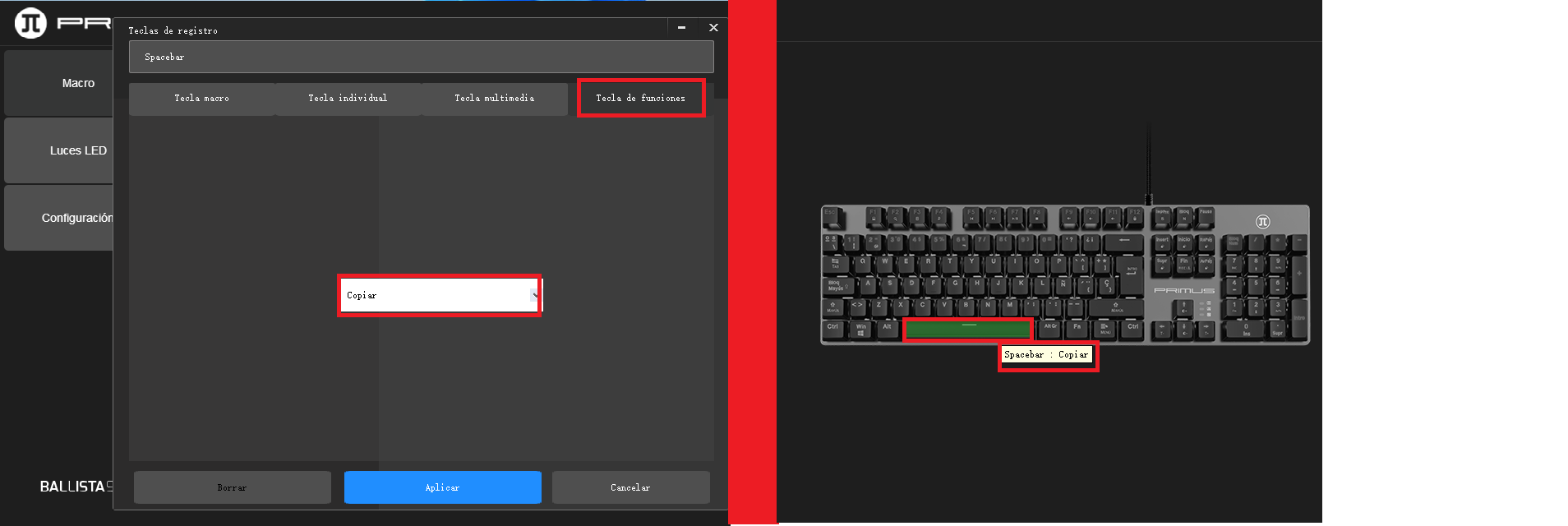Screen dimensions: 1568x526
Task: Click the Borrar button
Action: pyautogui.click(x=232, y=487)
